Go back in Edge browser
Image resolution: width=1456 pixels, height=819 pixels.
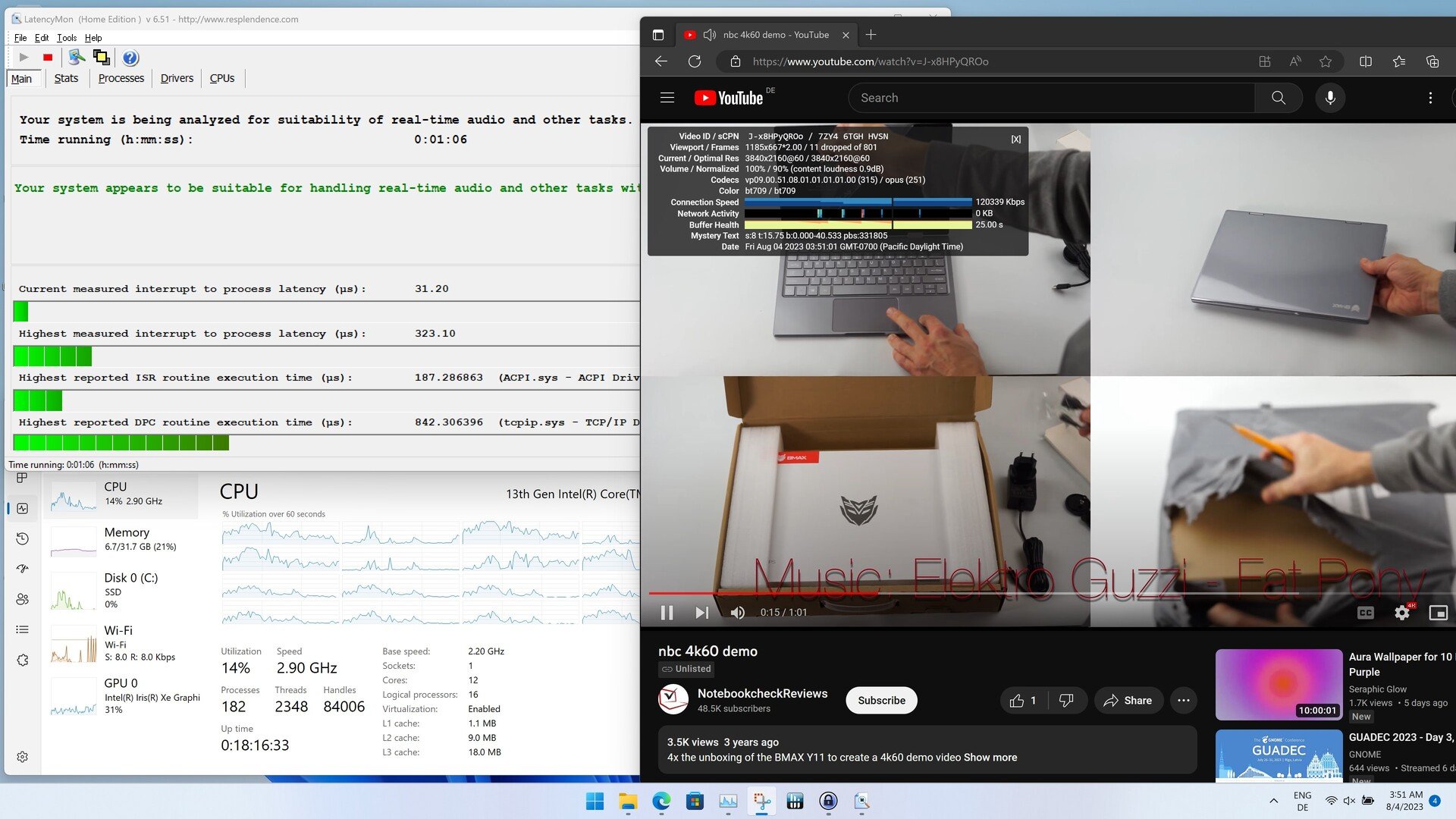(x=661, y=61)
